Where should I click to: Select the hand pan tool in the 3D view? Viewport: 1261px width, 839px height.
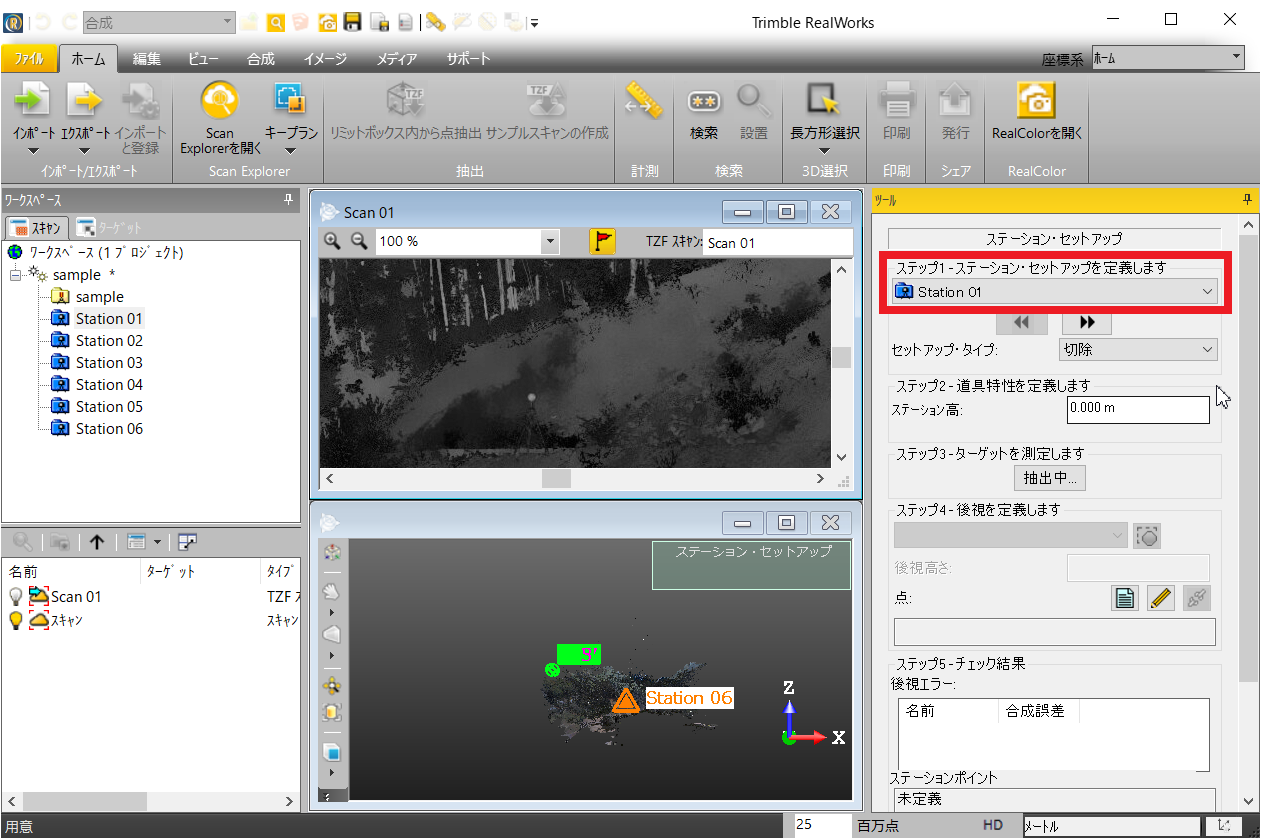click(x=333, y=592)
